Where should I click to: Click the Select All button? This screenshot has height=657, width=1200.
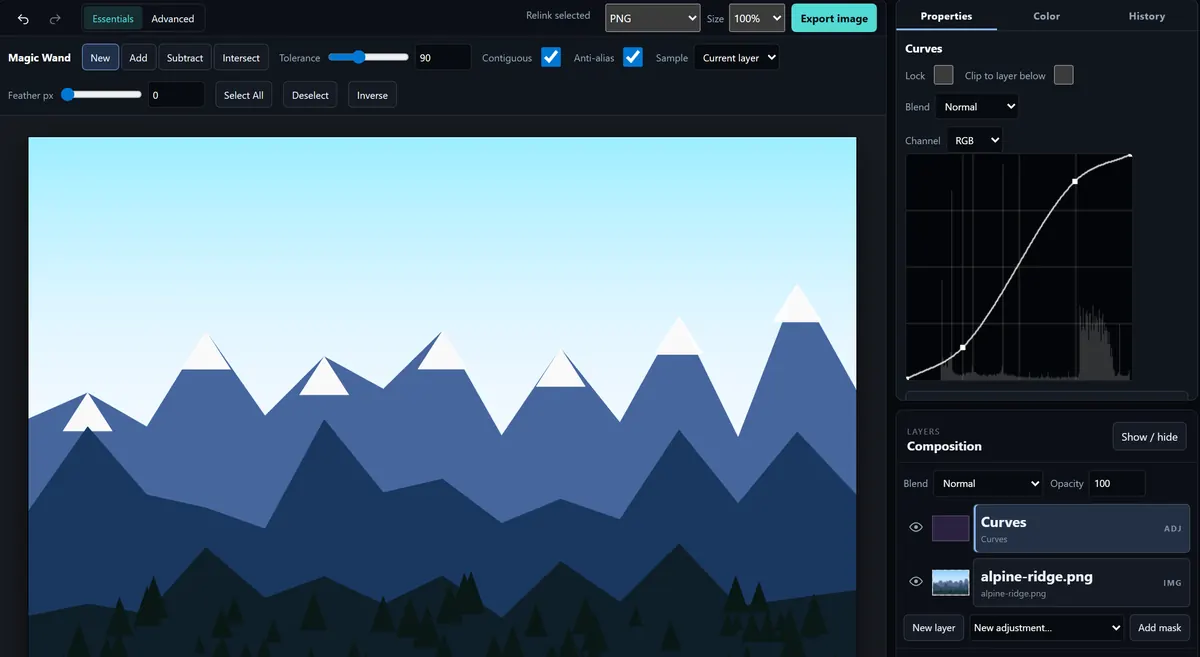pyautogui.click(x=244, y=95)
